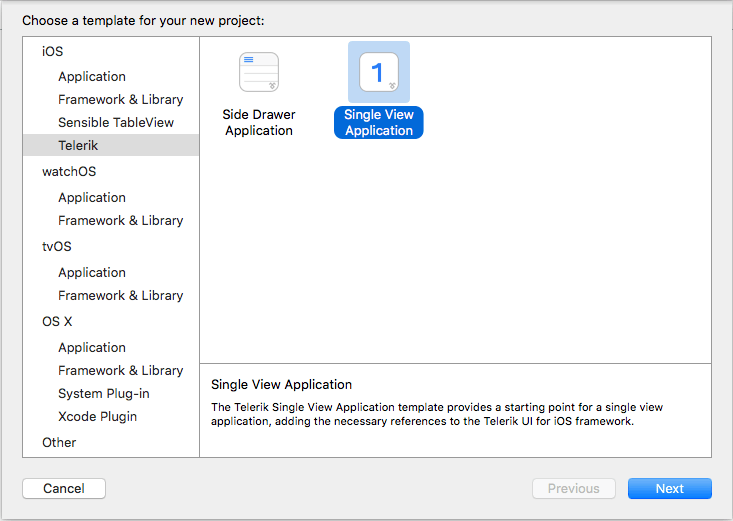This screenshot has width=733, height=521.
Task: Click the Previous button
Action: click(574, 488)
